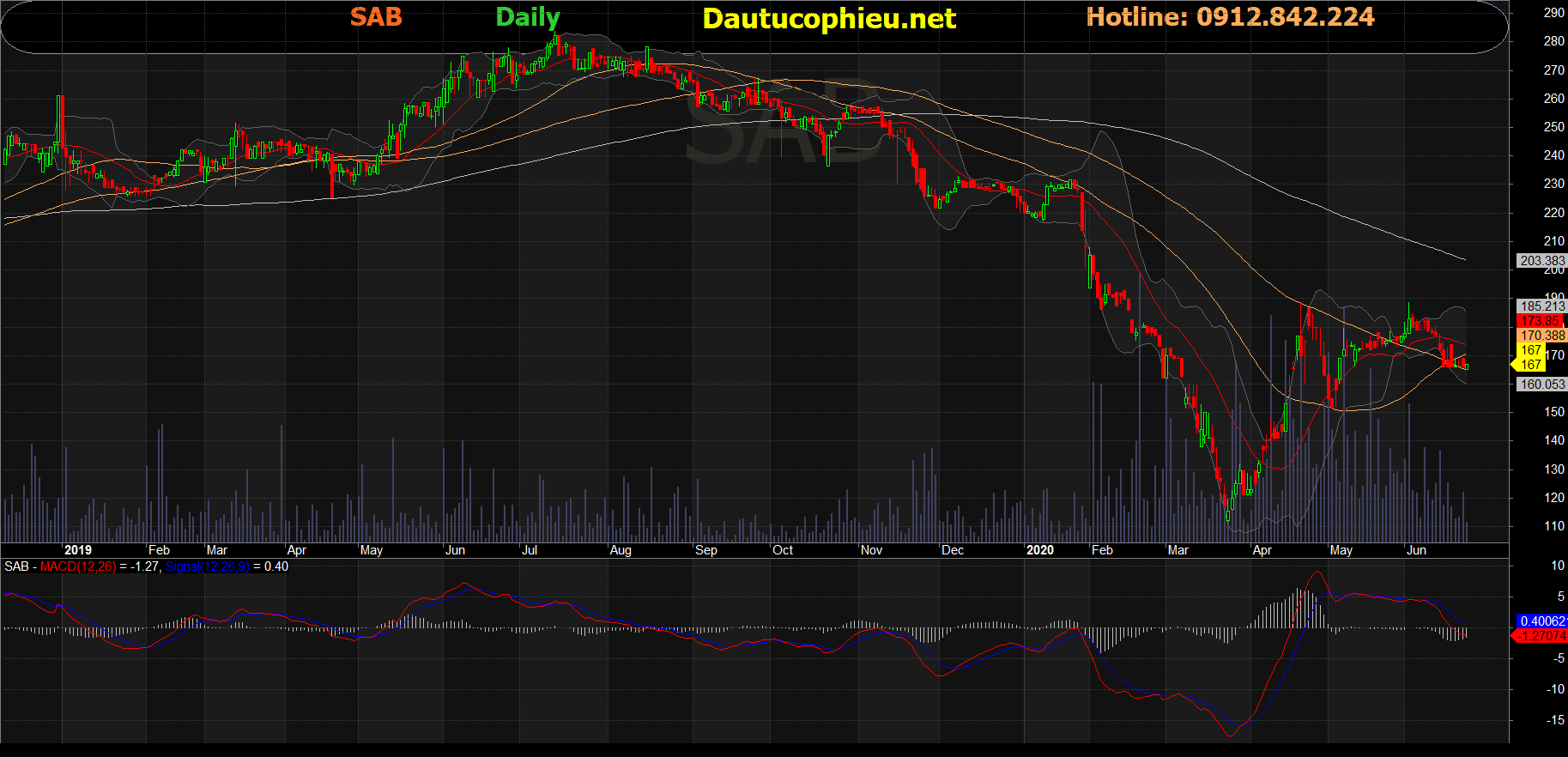Click the -15 MACD axis value
This screenshot has height=757, width=1568.
pos(1555,720)
